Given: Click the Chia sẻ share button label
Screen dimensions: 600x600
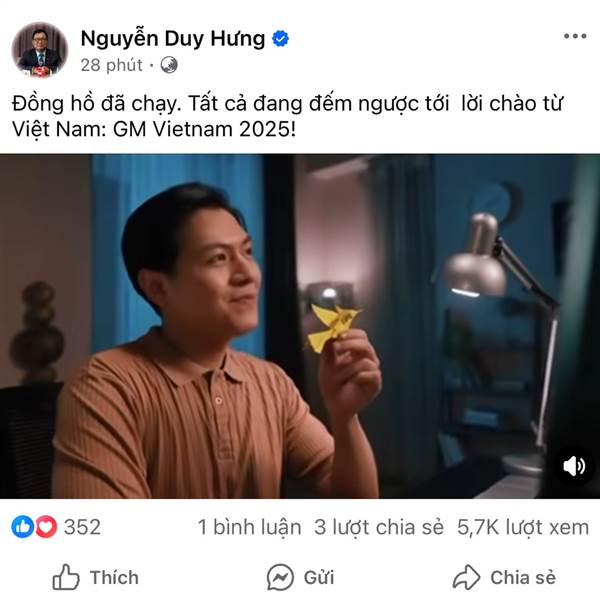Looking at the screenshot, I should tap(523, 577).
